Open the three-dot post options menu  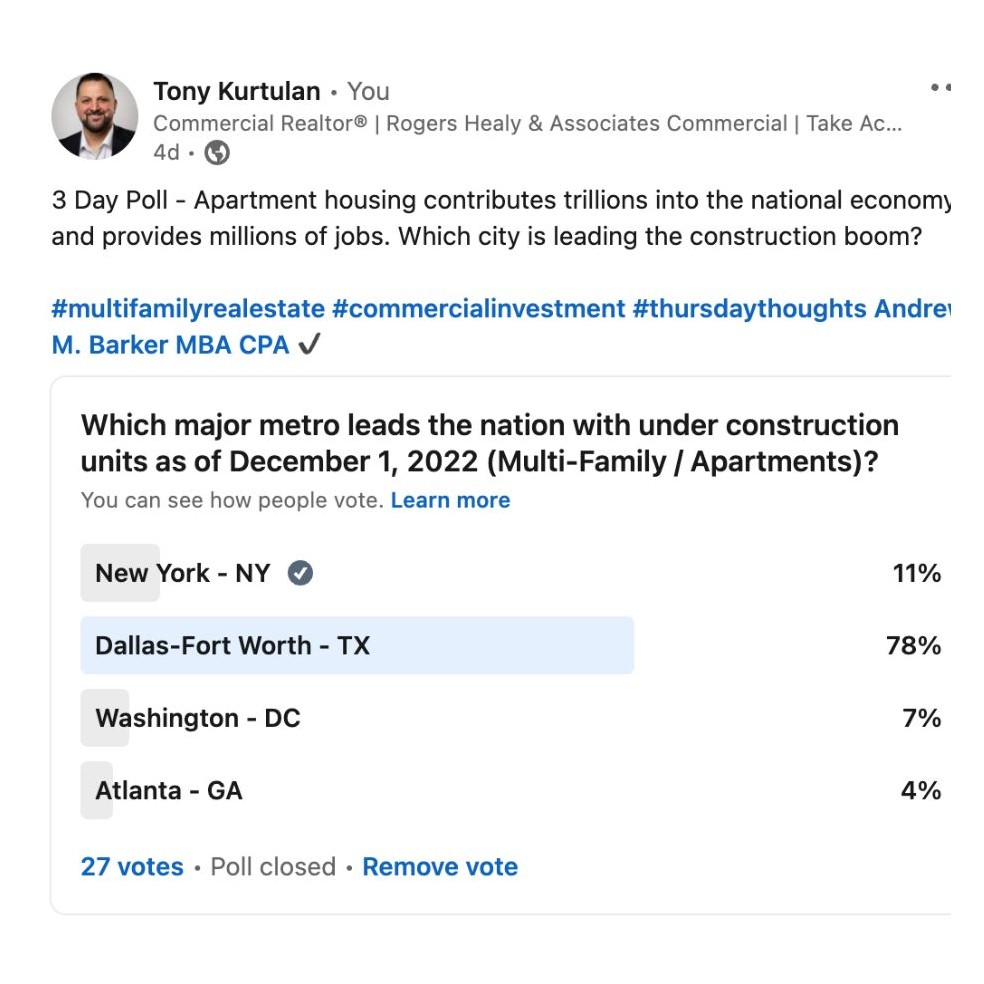[x=940, y=88]
